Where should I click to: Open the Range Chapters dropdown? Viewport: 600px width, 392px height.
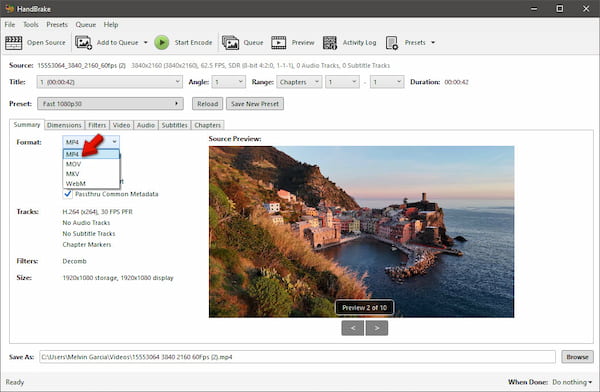299,82
